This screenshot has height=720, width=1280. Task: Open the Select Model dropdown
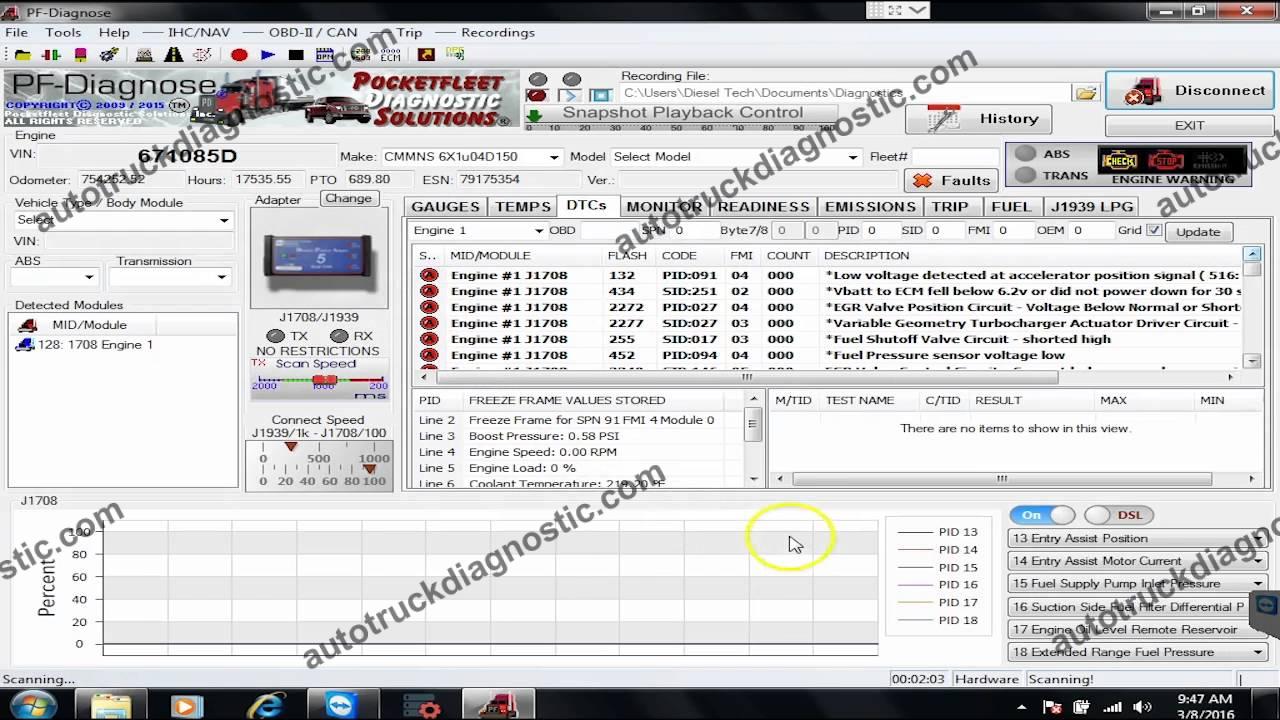click(855, 157)
